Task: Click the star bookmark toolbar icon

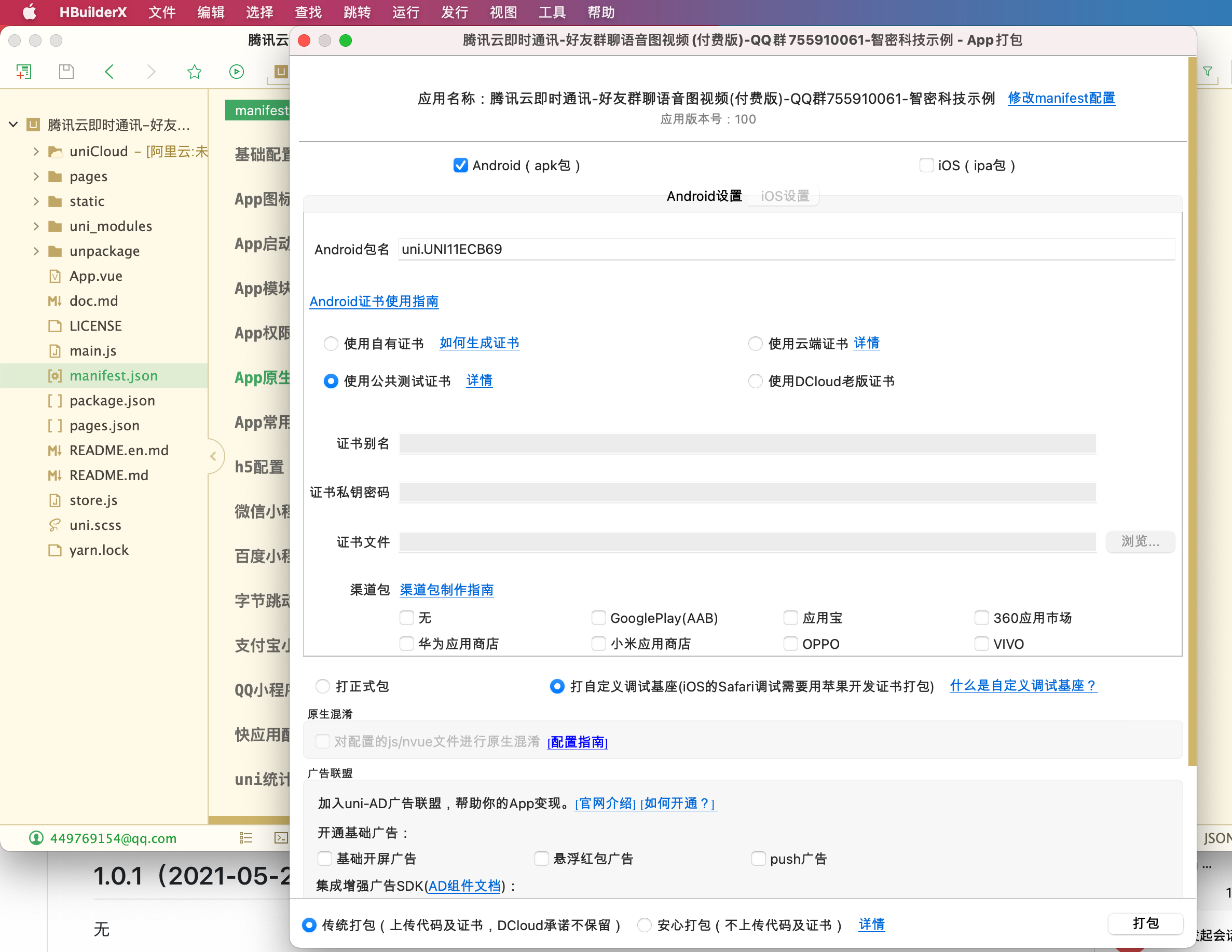Action: pyautogui.click(x=194, y=72)
